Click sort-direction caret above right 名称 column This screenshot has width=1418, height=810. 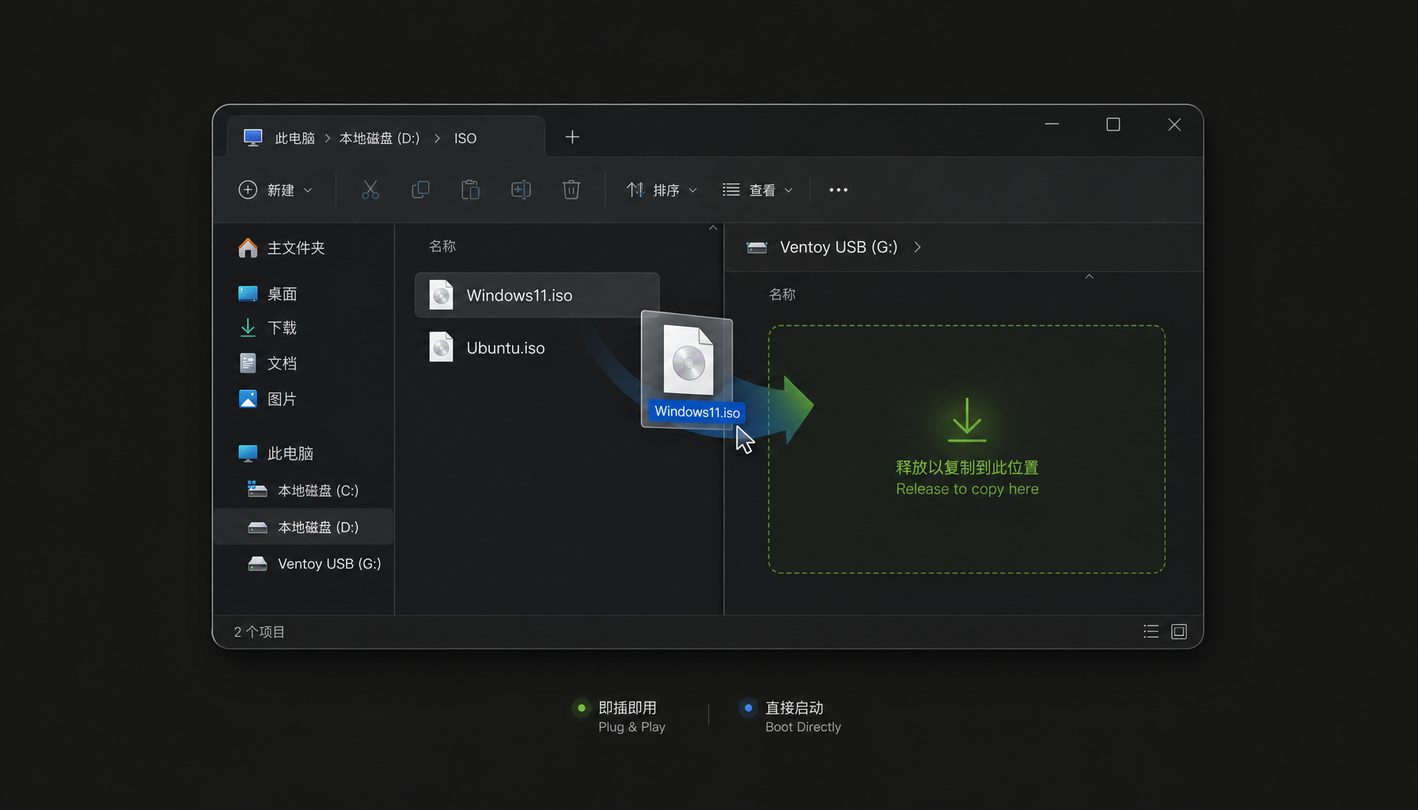1089,277
